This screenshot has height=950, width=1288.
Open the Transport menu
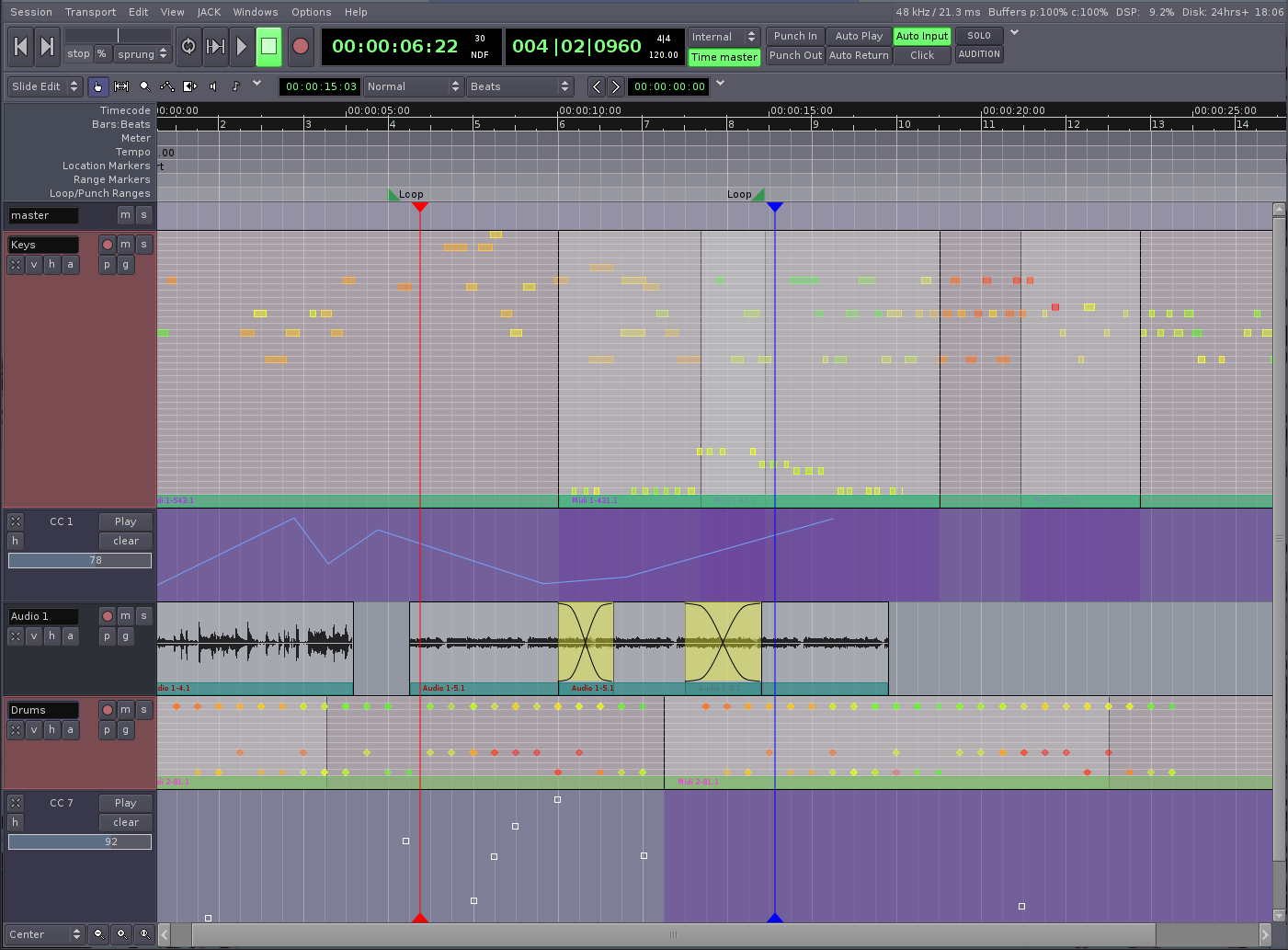click(x=90, y=12)
